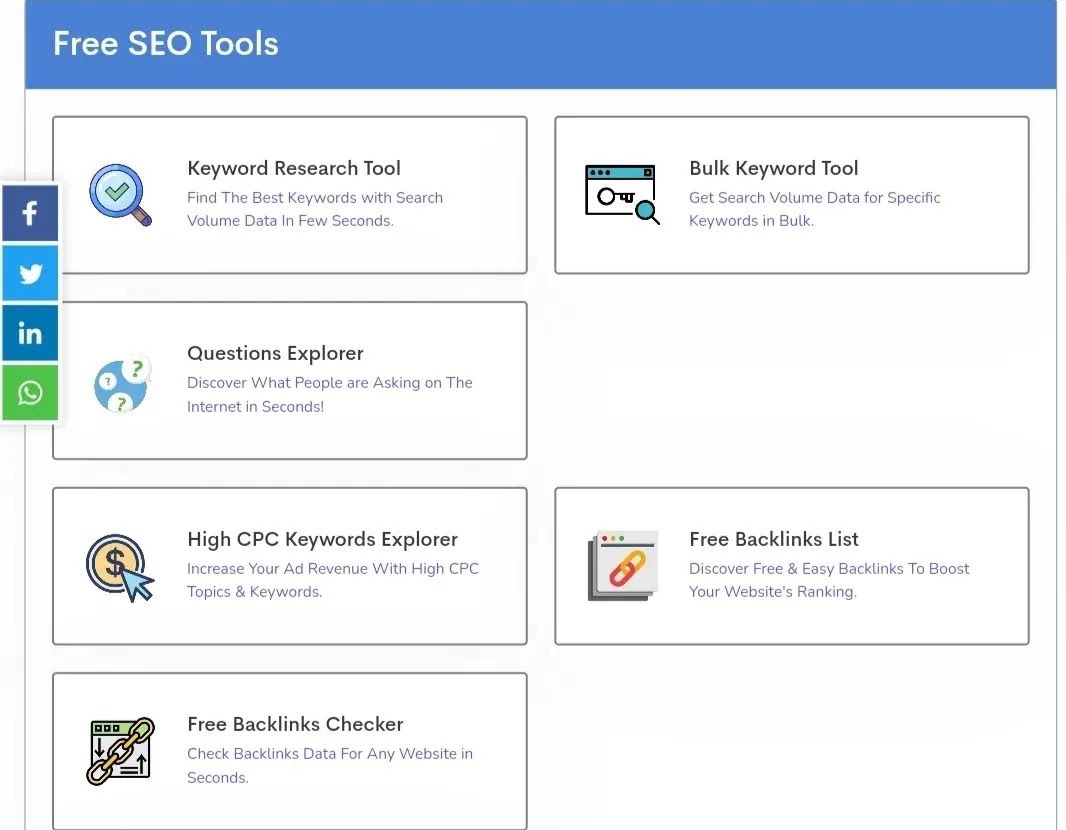Open Keyword Research Tool title link

coord(294,168)
